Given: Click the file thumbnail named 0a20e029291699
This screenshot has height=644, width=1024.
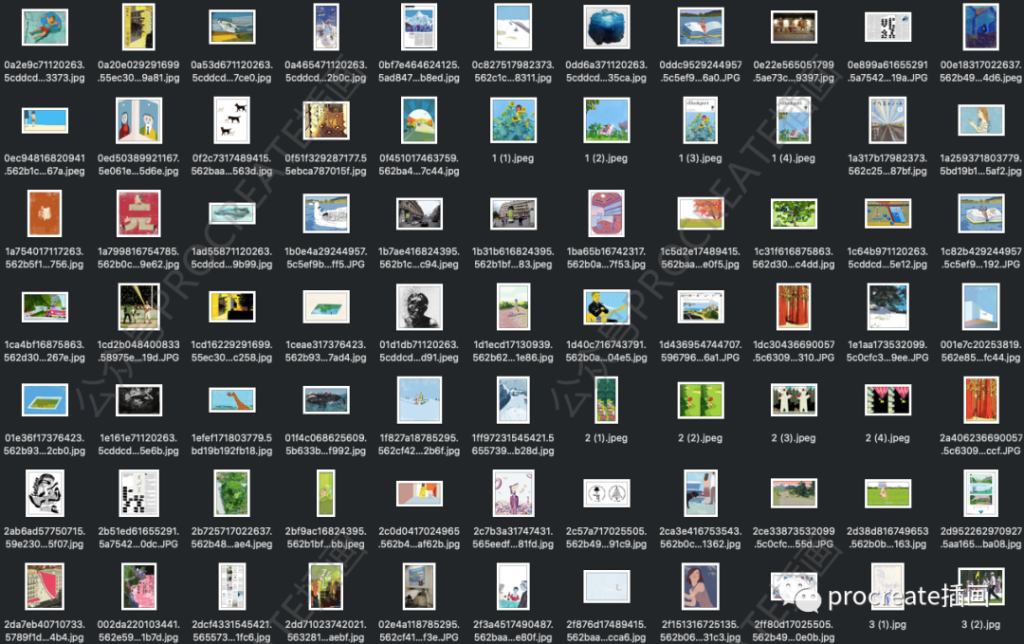Looking at the screenshot, I should point(138,27).
